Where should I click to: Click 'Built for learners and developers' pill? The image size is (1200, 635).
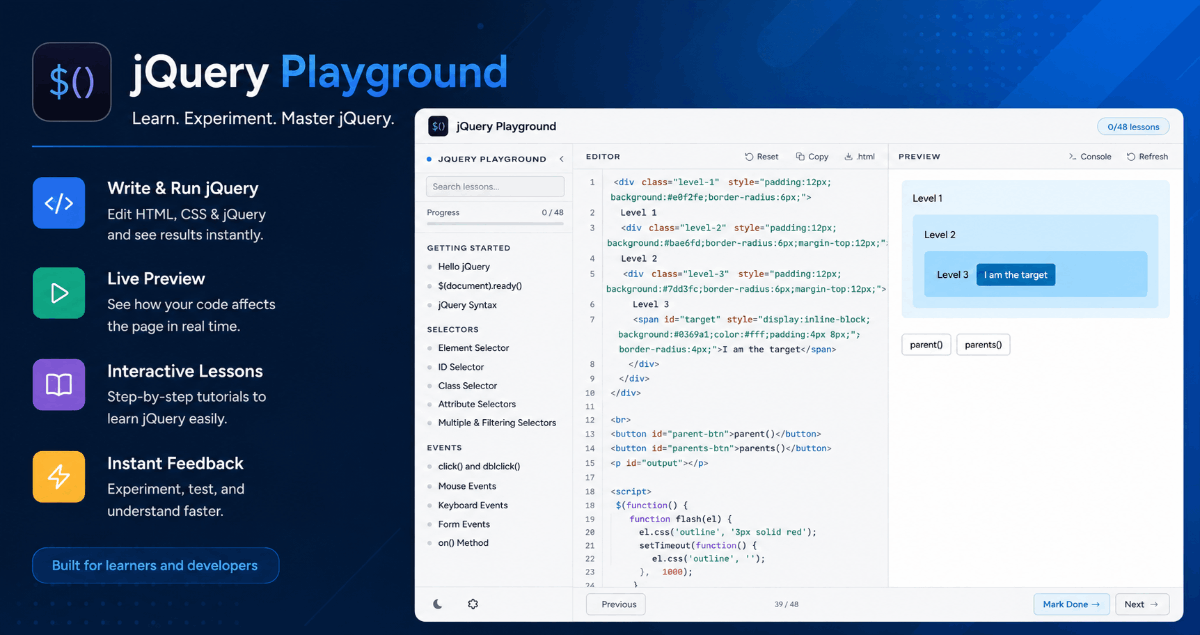point(155,565)
